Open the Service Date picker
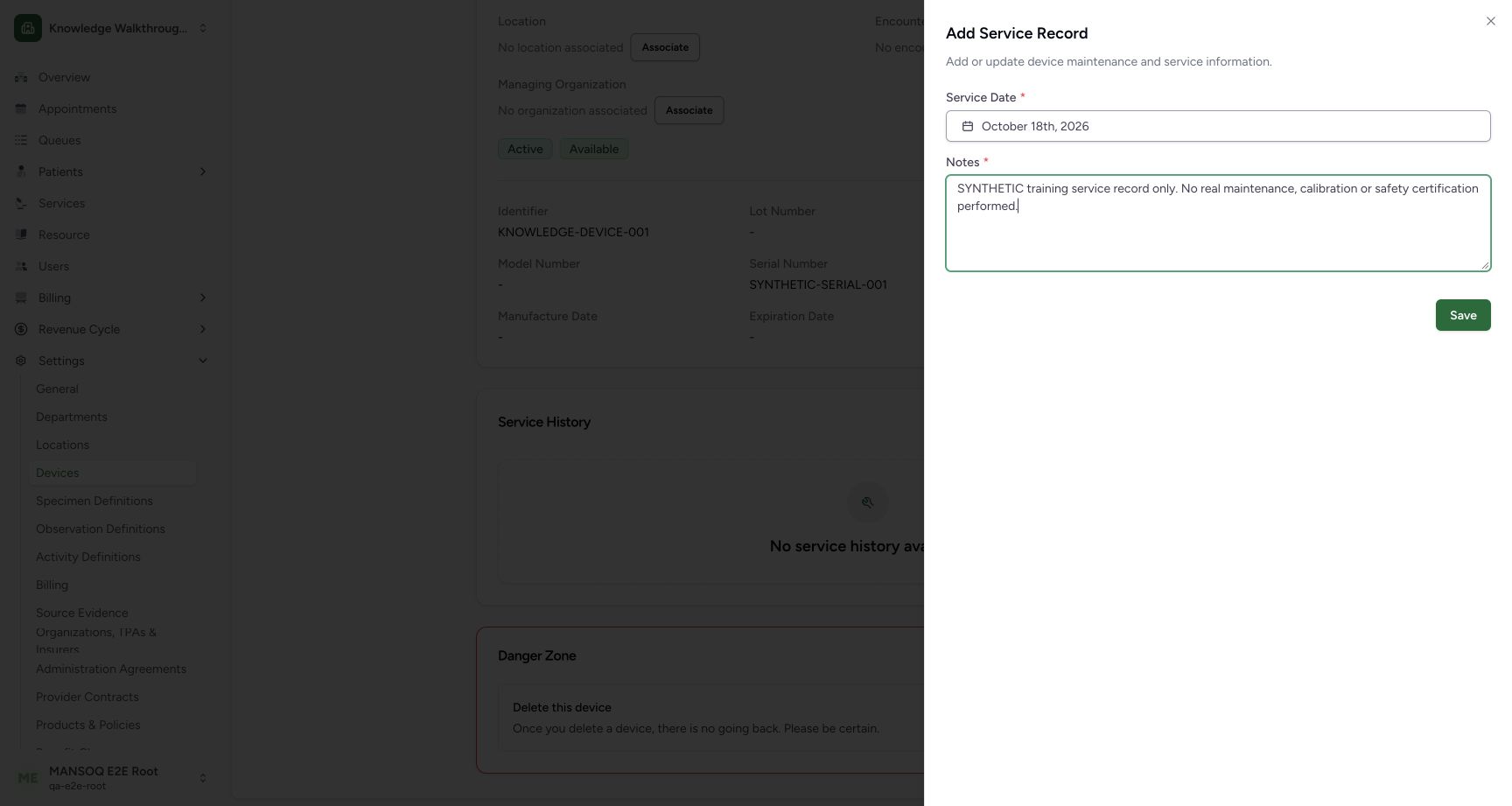The width and height of the screenshot is (1512, 806). point(1218,126)
